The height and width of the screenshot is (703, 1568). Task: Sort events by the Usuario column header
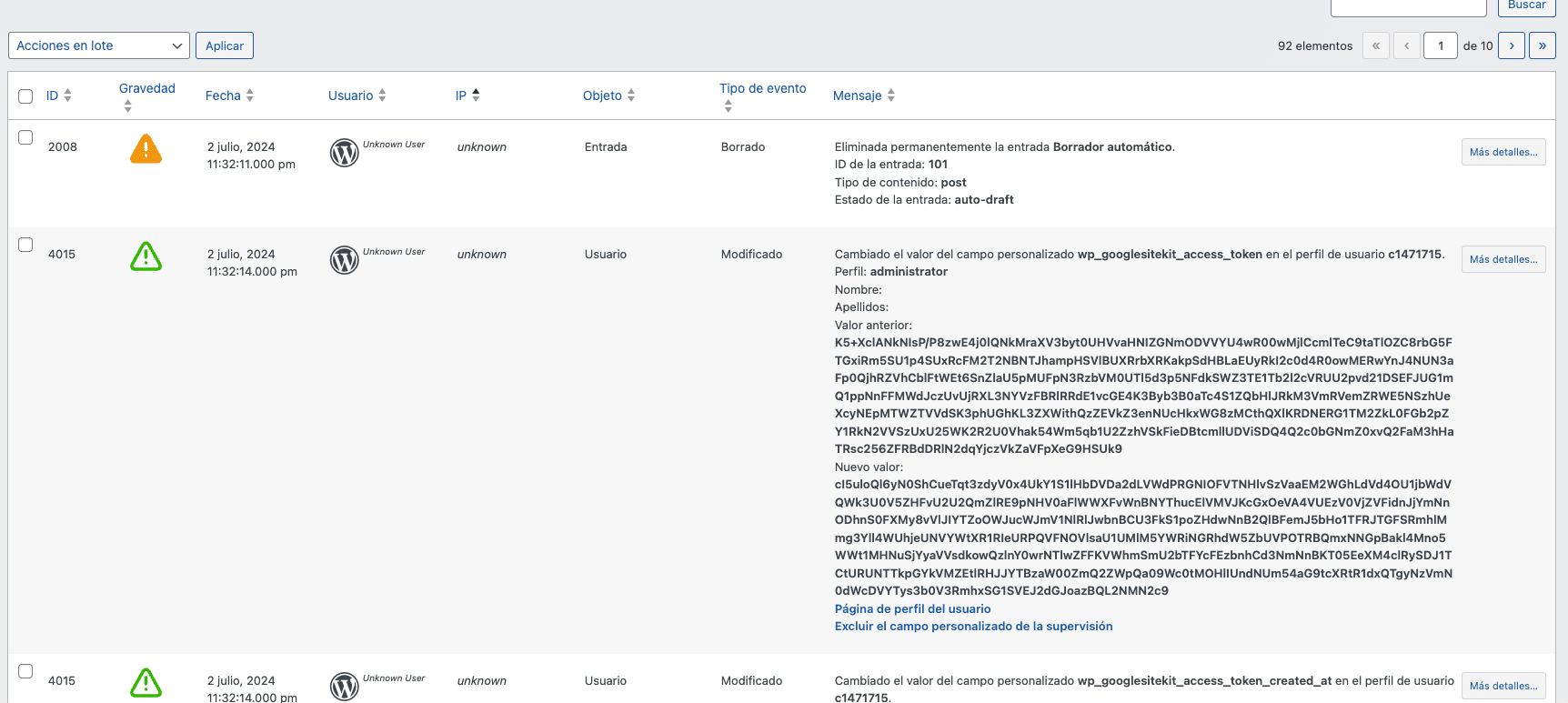[x=350, y=95]
